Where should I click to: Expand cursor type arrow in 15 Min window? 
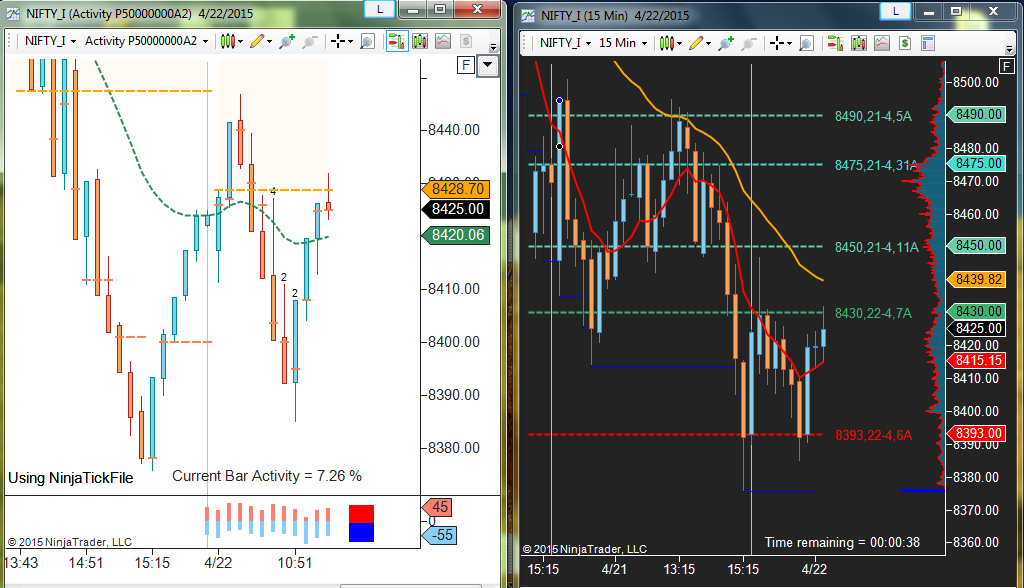click(x=789, y=44)
